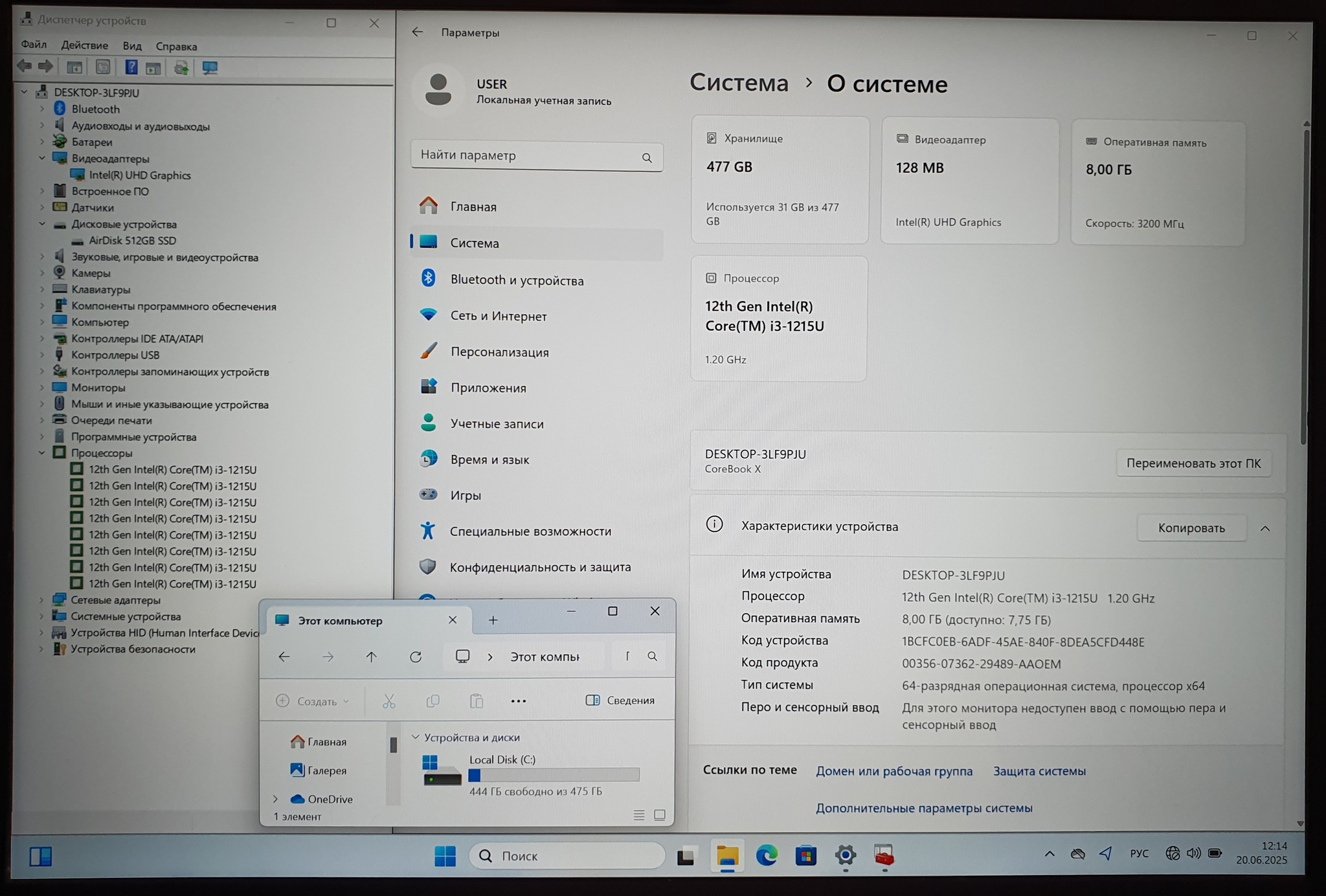Open the Действие menu
Screen dimensions: 1326x896
click(84, 45)
